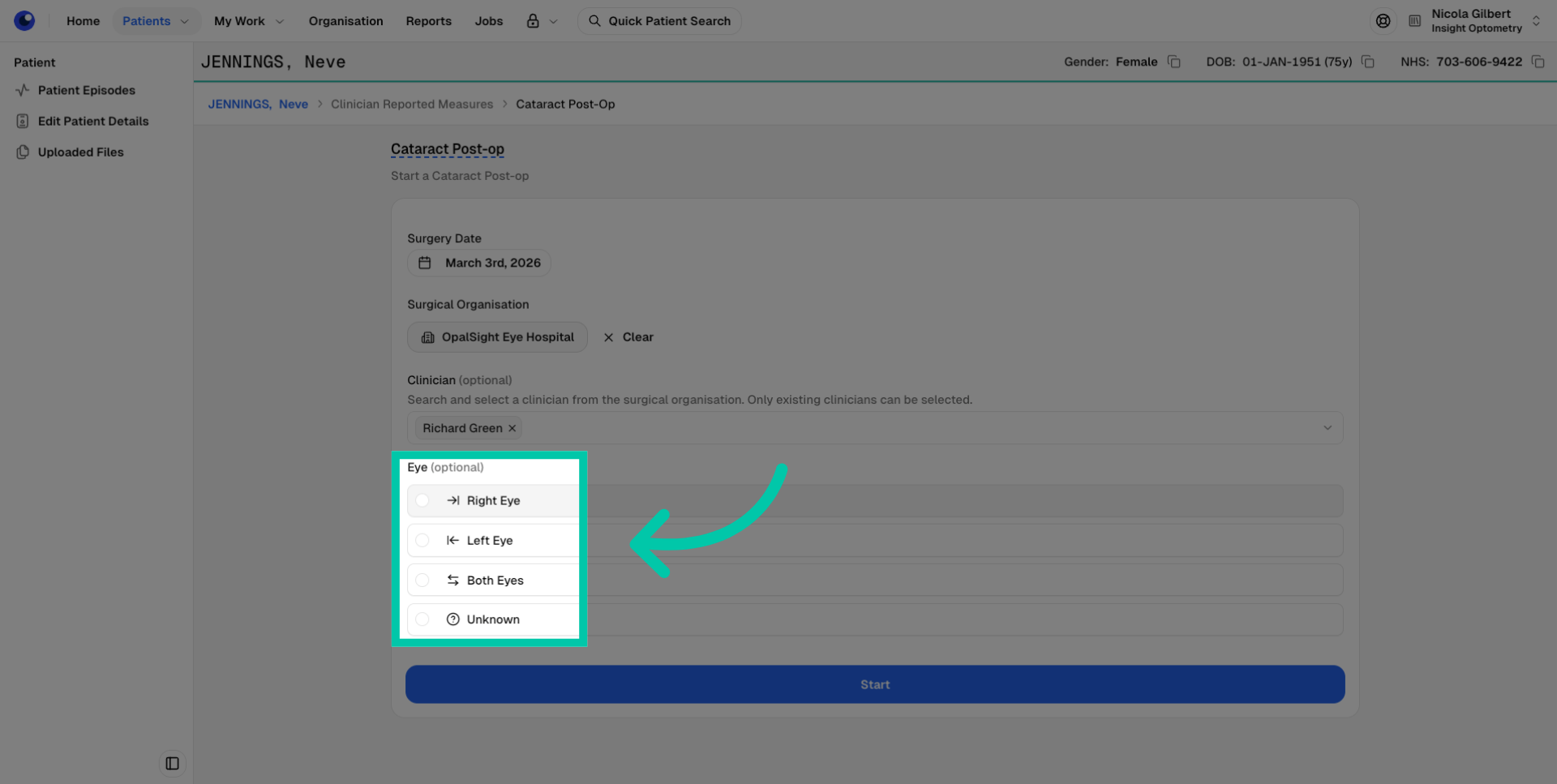The image size is (1557, 784).
Task: Copy the NHS number
Action: coord(1538,62)
